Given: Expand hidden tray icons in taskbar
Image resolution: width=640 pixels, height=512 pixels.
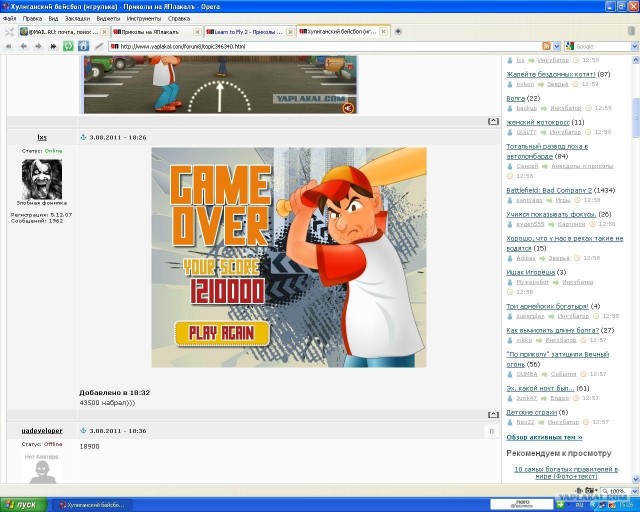Looking at the screenshot, I should tap(594, 505).
